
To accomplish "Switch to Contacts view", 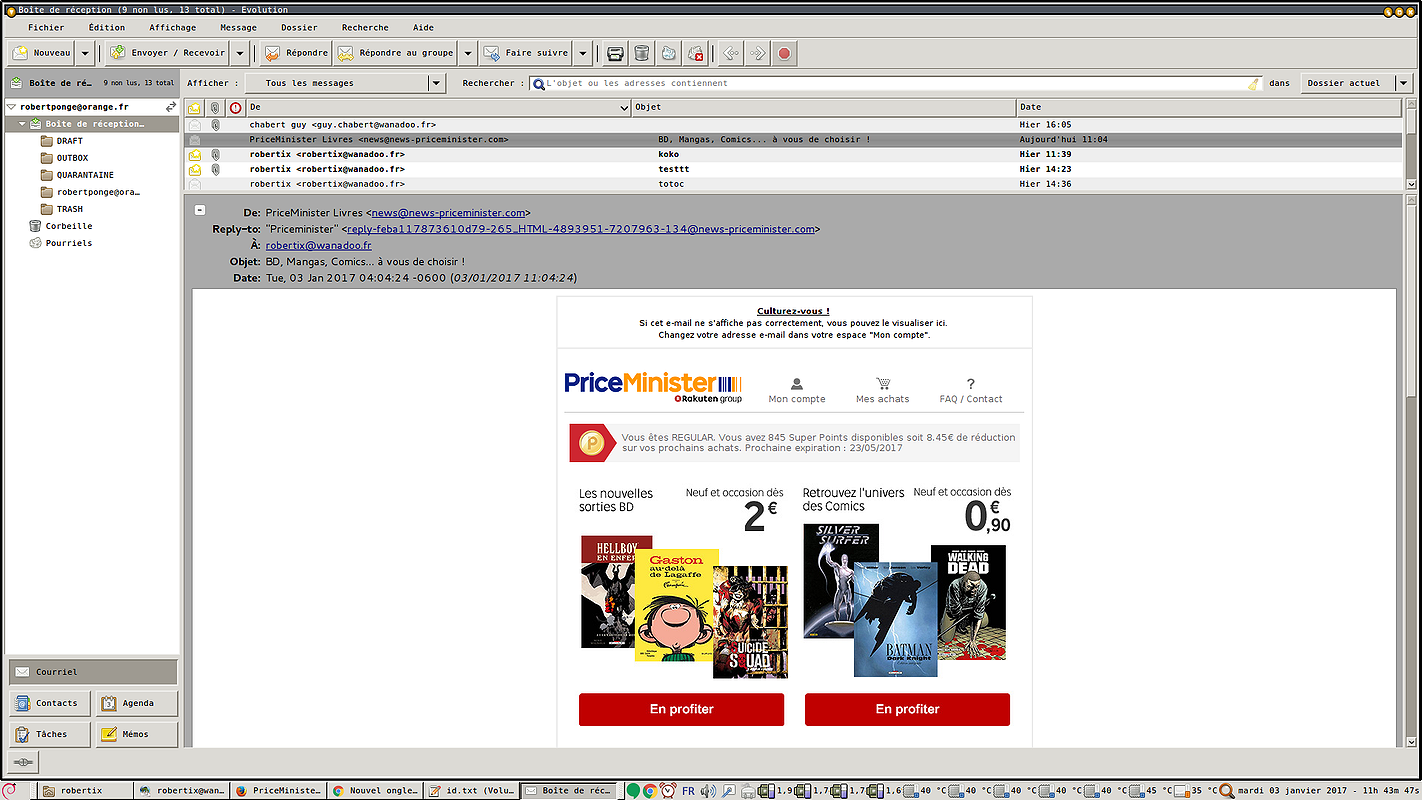I will pyautogui.click(x=50, y=703).
